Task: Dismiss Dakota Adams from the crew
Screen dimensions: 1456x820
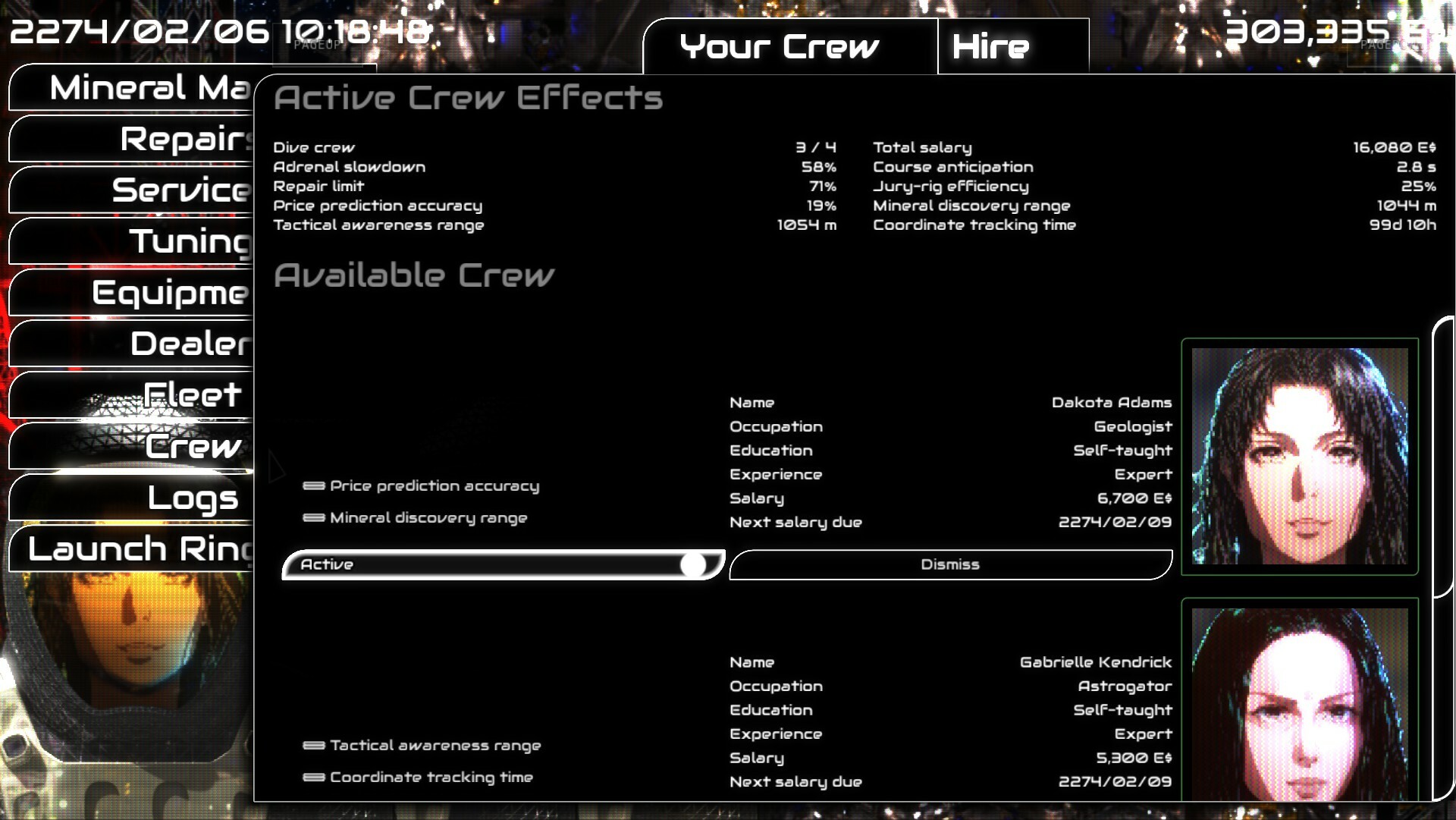Action: coord(949,564)
